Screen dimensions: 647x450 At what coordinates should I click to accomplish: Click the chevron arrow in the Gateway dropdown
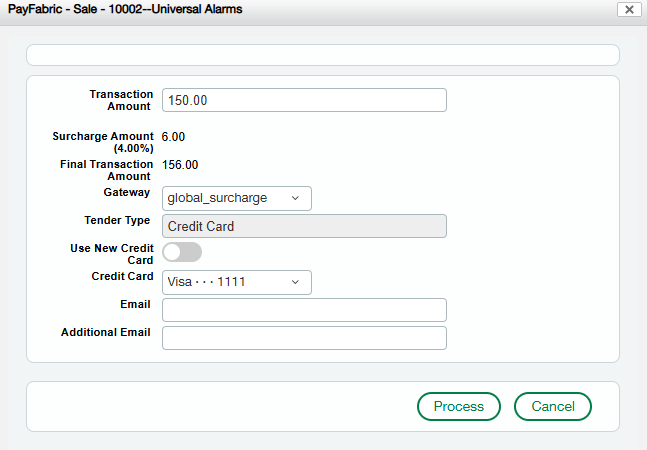pos(295,198)
